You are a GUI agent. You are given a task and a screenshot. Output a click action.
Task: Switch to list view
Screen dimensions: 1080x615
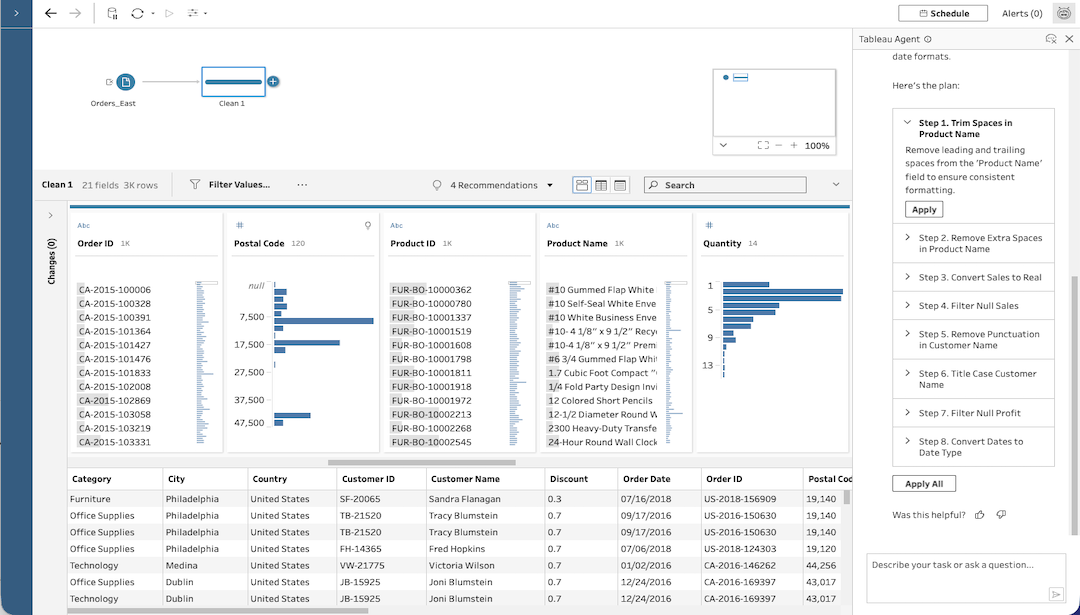(x=620, y=185)
